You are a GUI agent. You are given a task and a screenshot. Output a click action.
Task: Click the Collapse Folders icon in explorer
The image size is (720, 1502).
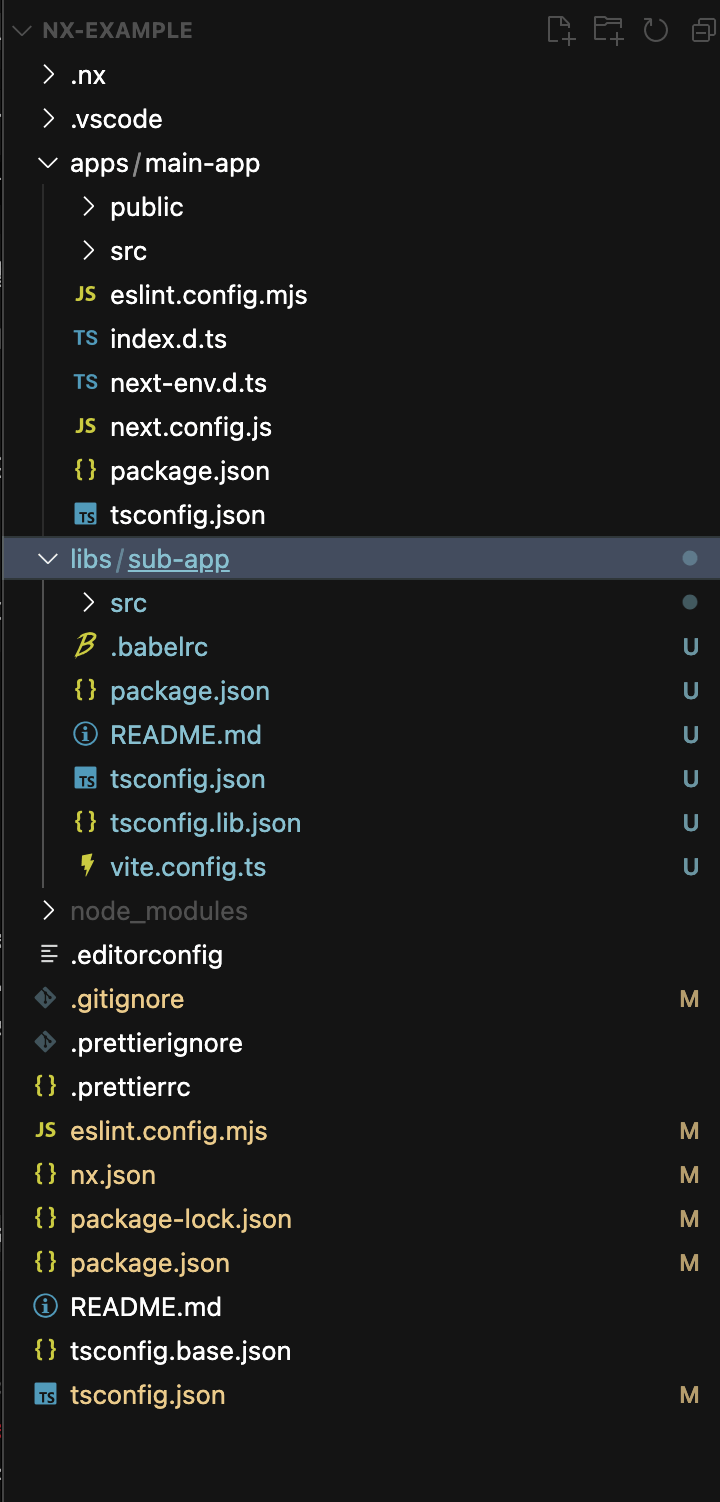click(x=703, y=30)
